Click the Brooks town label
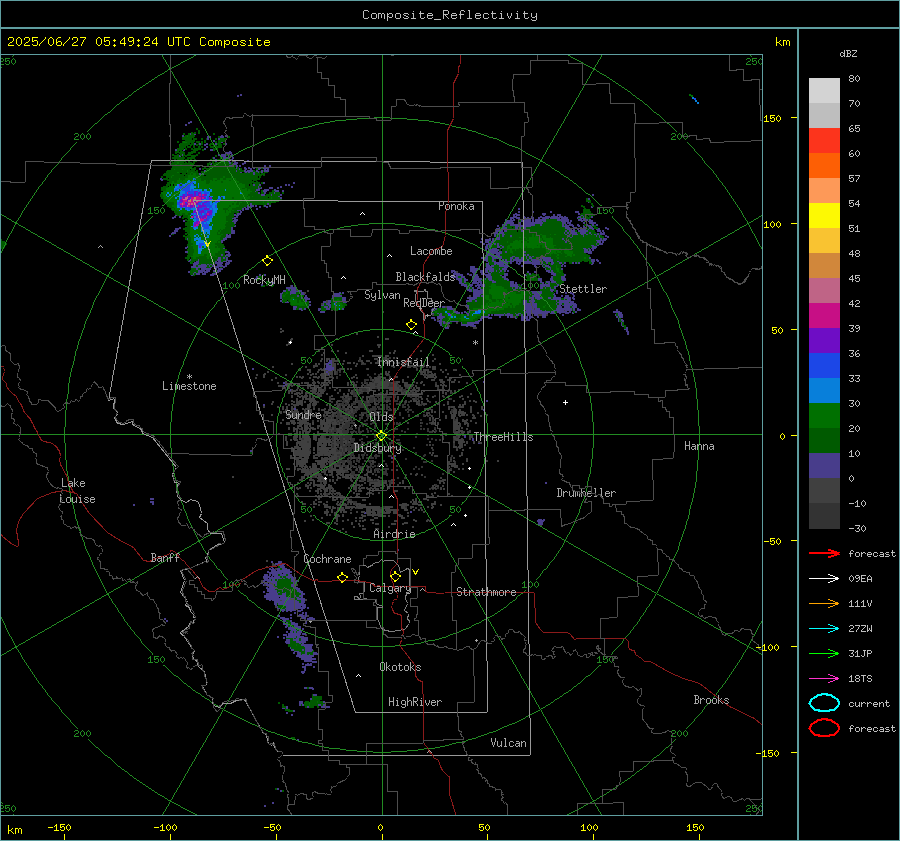This screenshot has height=841, width=900. click(x=711, y=700)
